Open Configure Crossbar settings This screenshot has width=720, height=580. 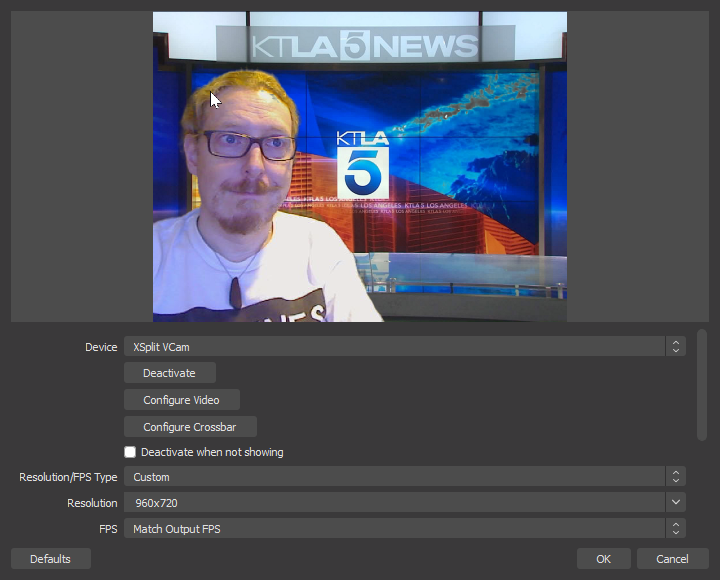(190, 427)
